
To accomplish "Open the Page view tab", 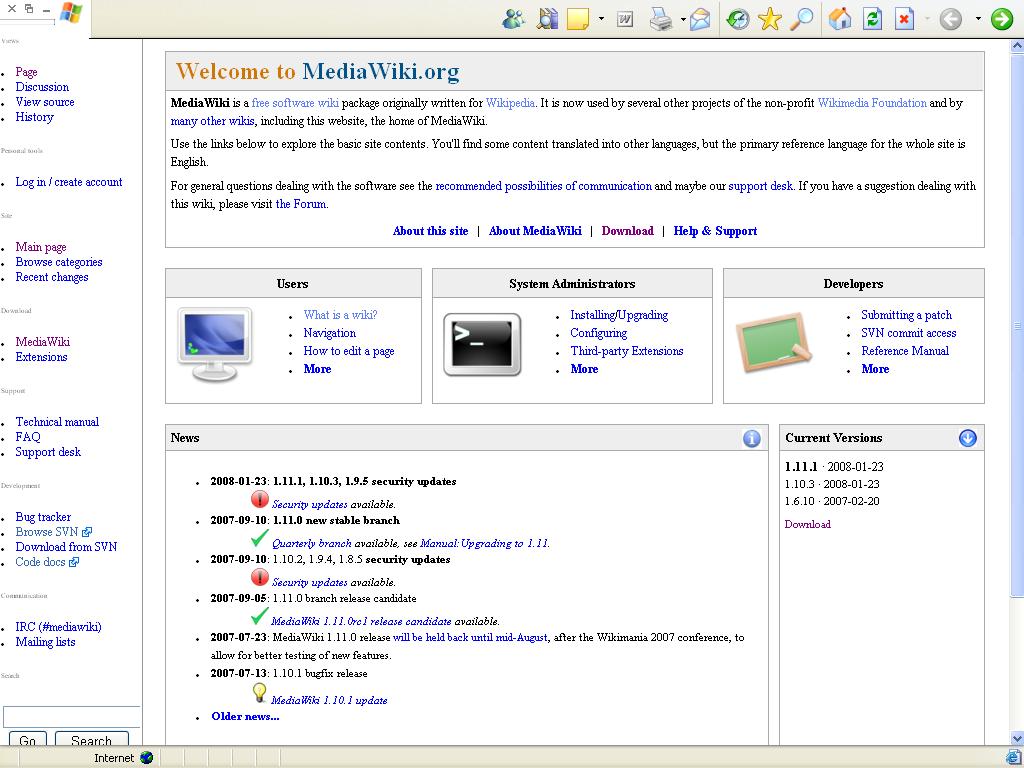I will pos(26,72).
